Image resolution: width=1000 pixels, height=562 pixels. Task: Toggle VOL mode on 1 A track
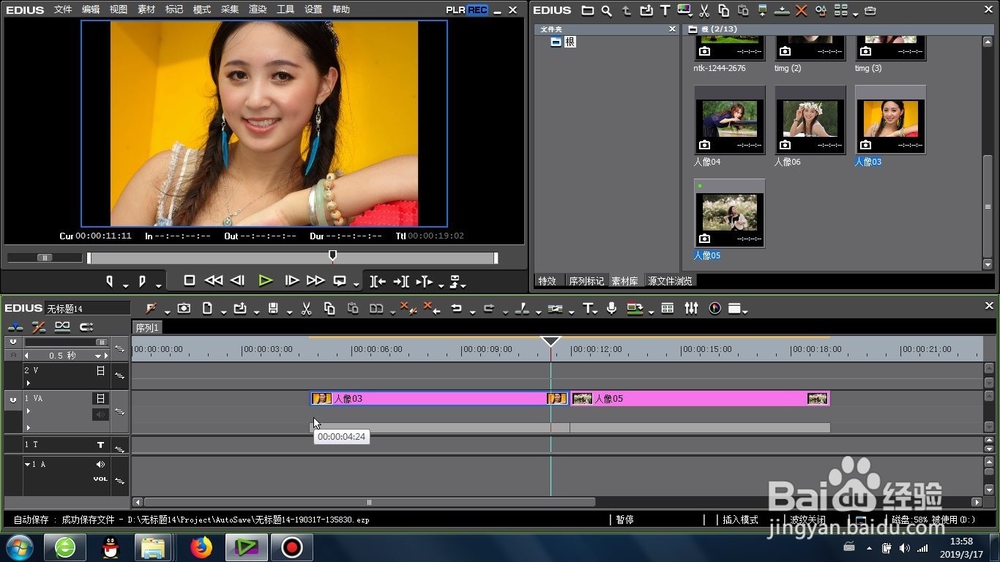pos(100,479)
